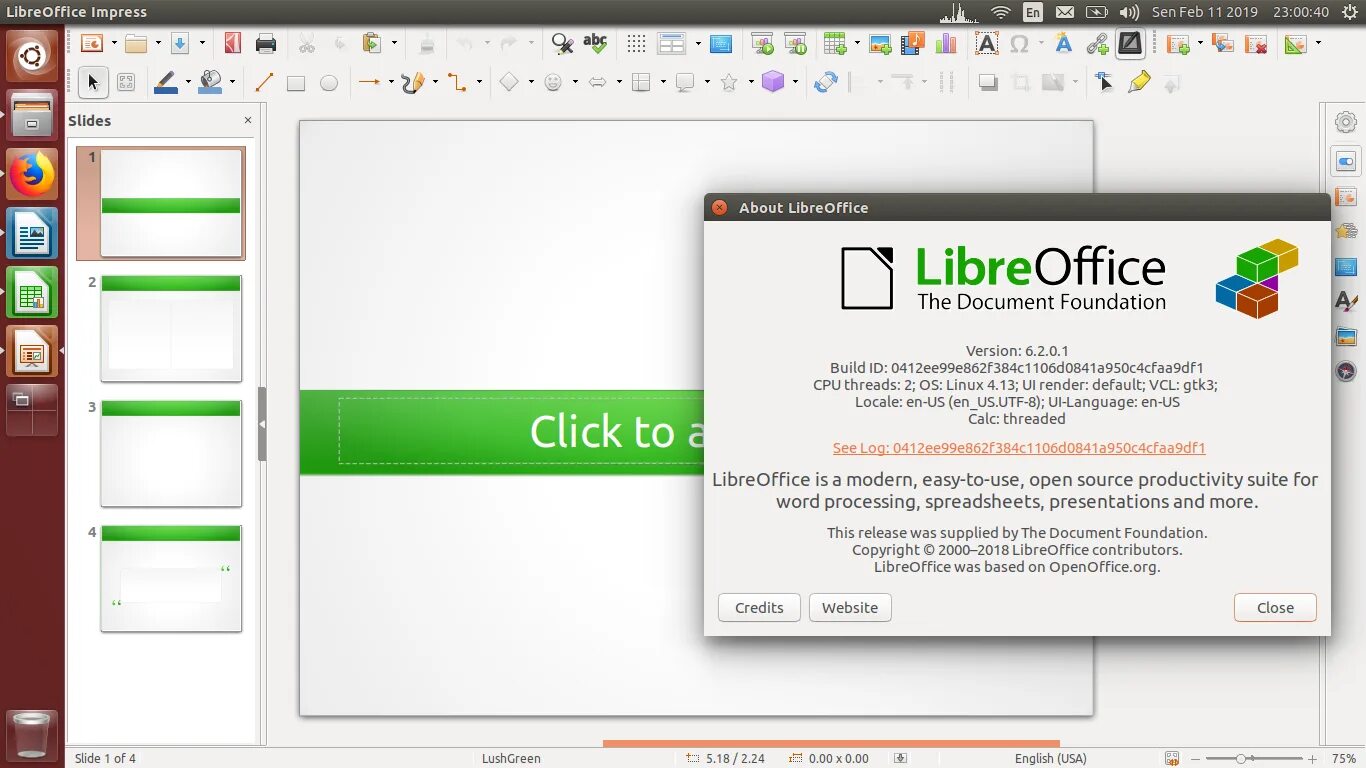Click the Line Color pencil swatch
Viewport: 1366px width, 768px height.
pyautogui.click(x=167, y=83)
